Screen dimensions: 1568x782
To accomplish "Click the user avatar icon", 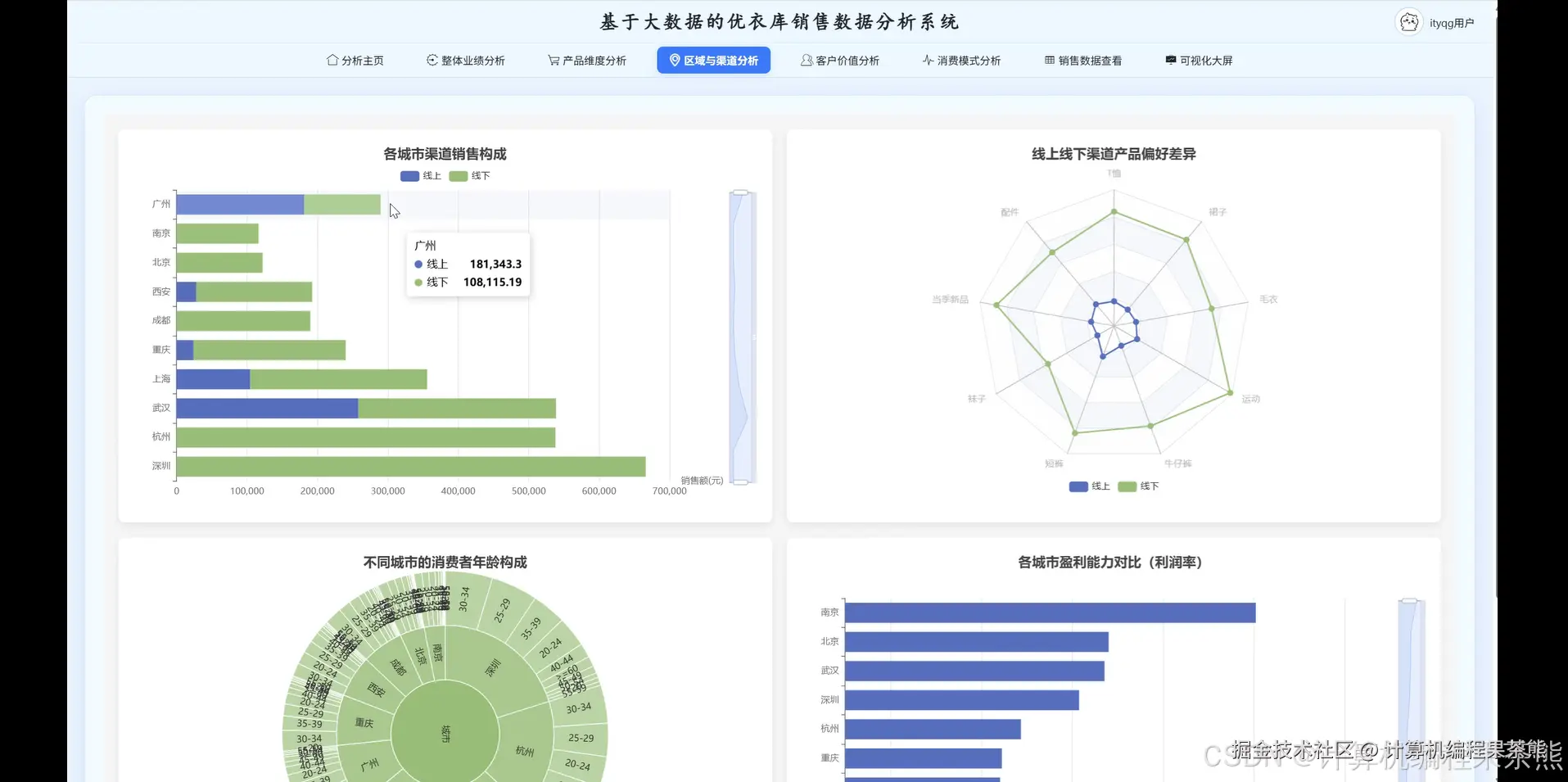I will point(1409,22).
